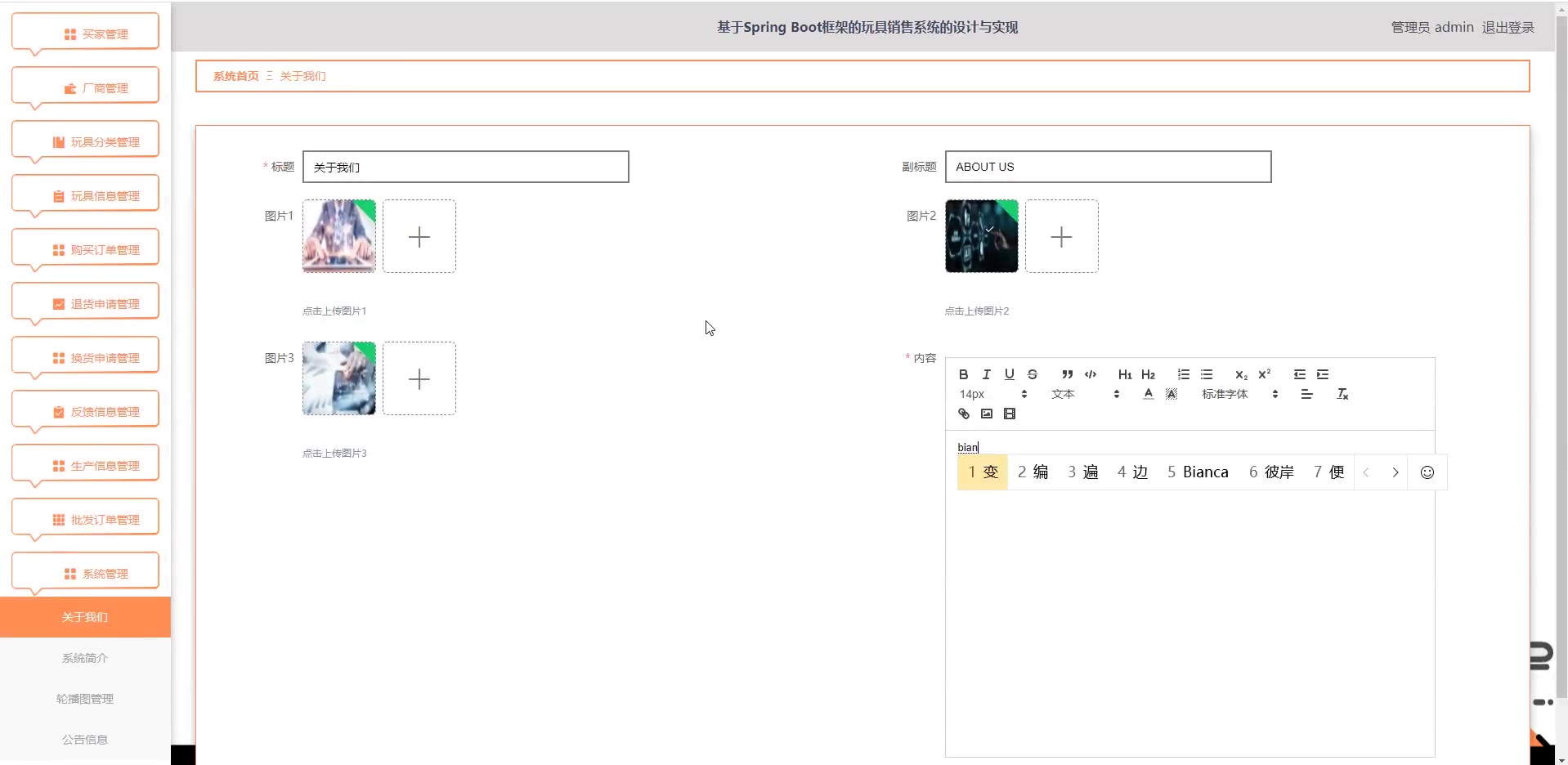Image resolution: width=1568 pixels, height=765 pixels.
Task: Open the 文本 heading style dropdown
Action: pos(1085,394)
